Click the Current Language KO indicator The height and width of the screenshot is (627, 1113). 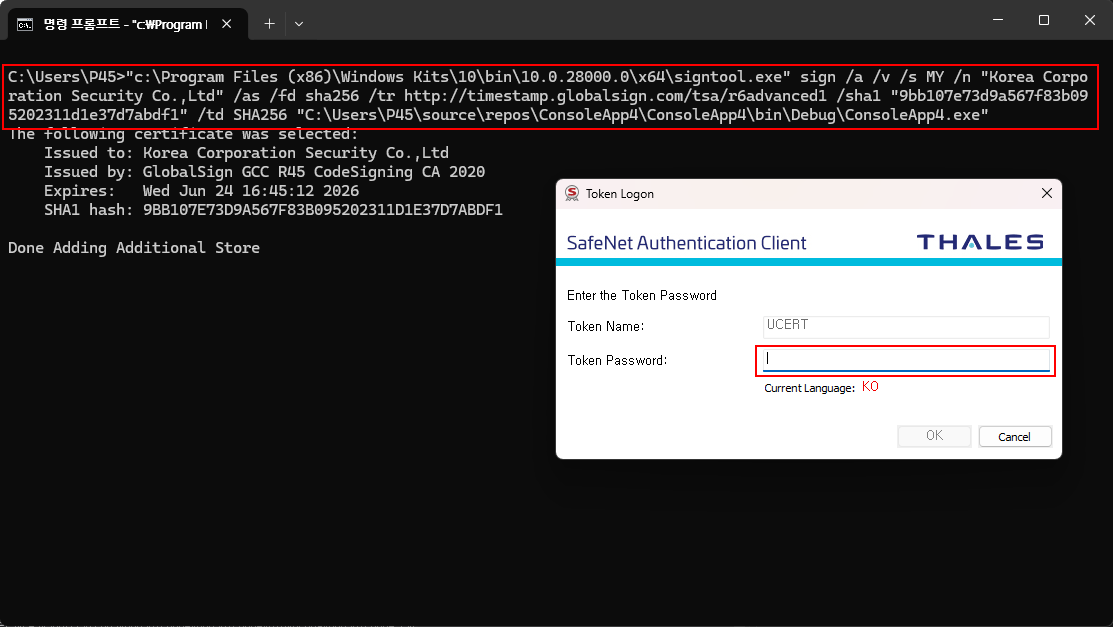869,387
